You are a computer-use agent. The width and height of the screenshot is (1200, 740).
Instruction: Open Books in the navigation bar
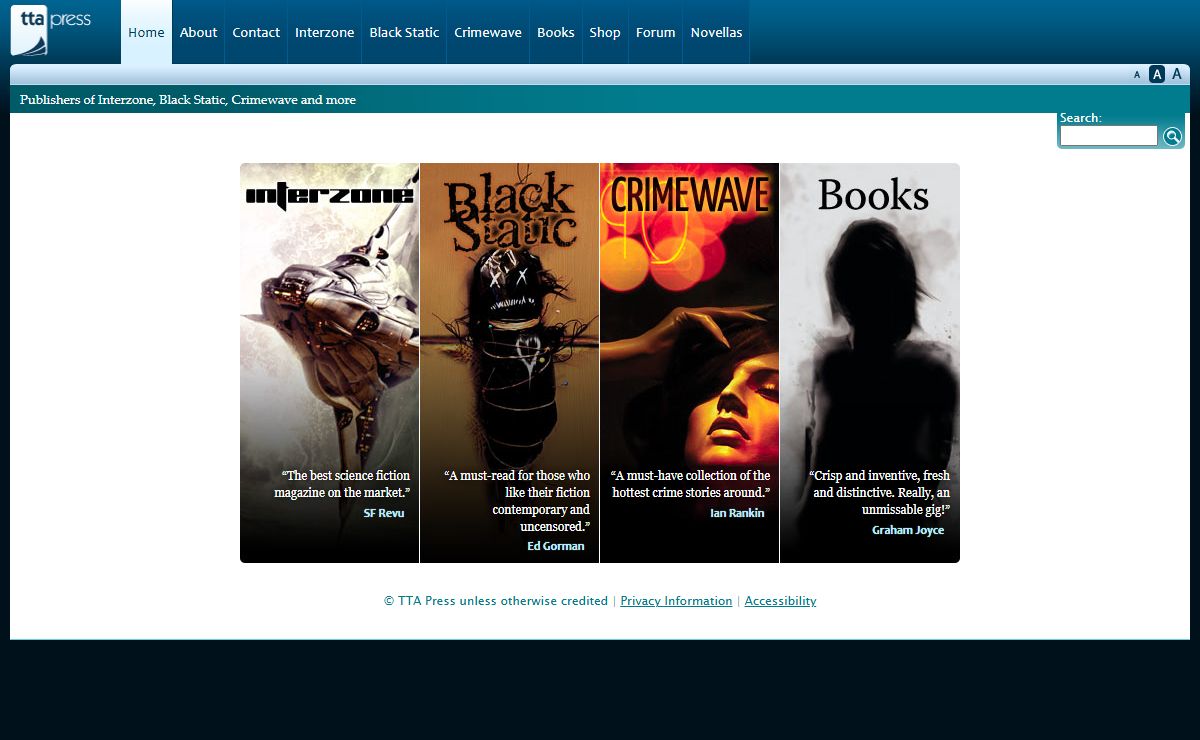click(x=556, y=32)
